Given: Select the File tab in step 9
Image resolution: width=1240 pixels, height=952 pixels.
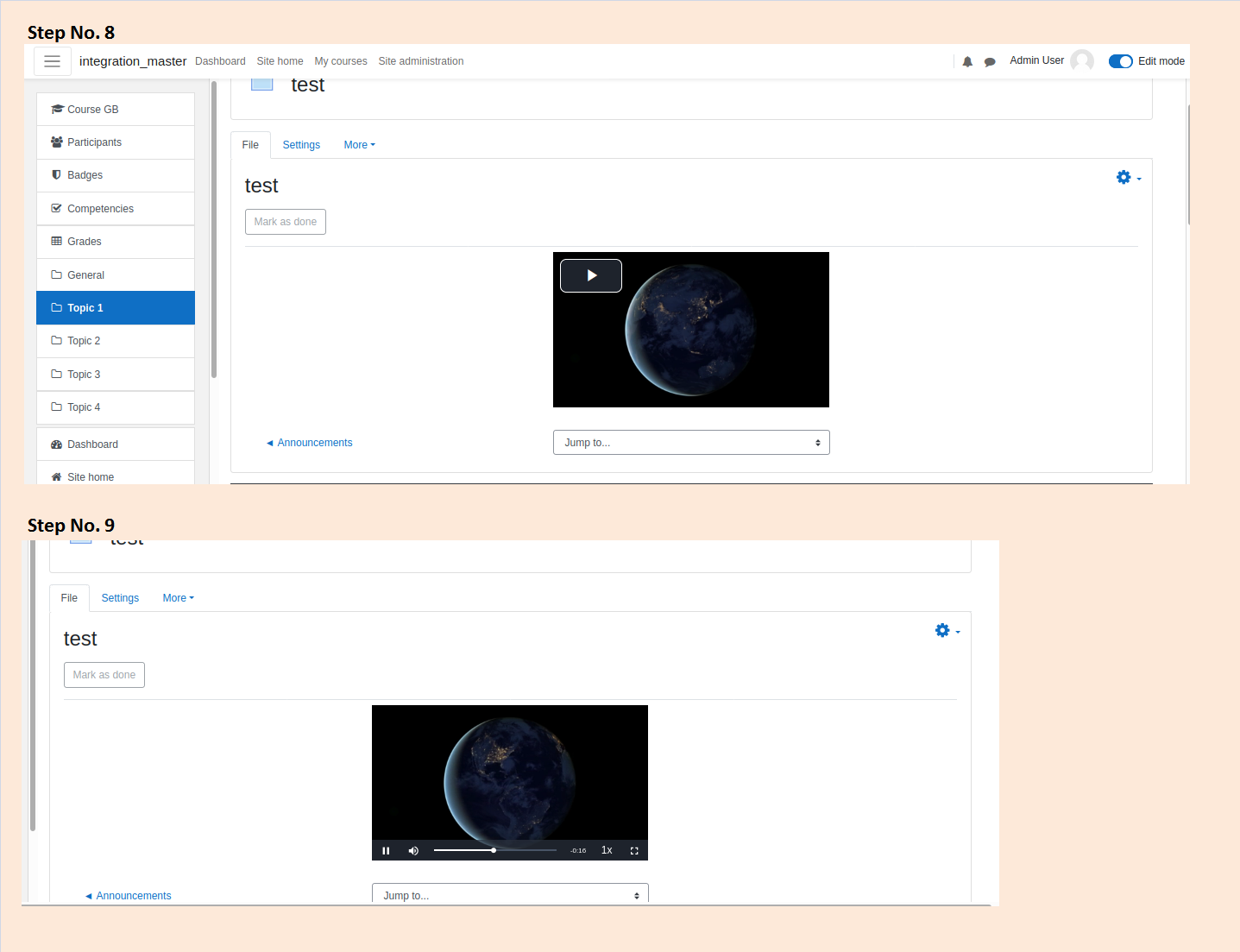Looking at the screenshot, I should coord(69,598).
